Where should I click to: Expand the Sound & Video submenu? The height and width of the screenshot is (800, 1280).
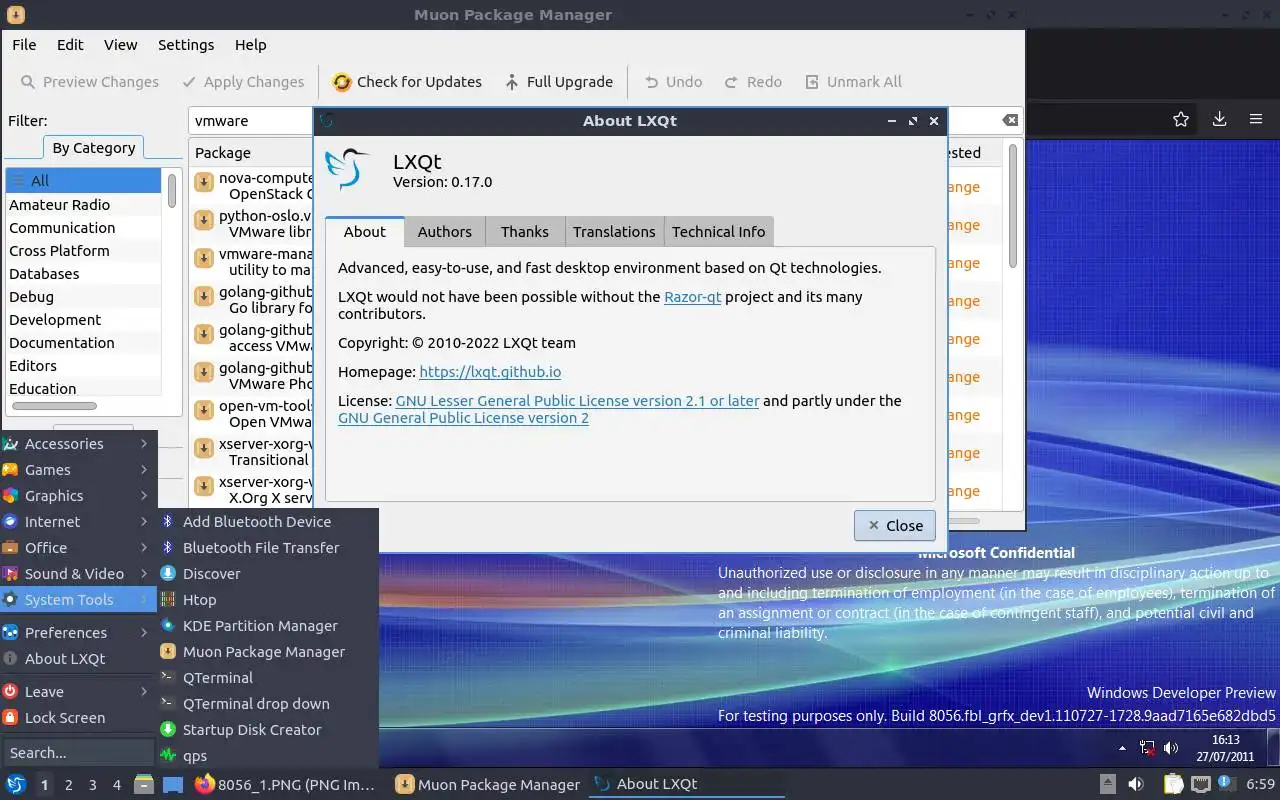pos(78,573)
